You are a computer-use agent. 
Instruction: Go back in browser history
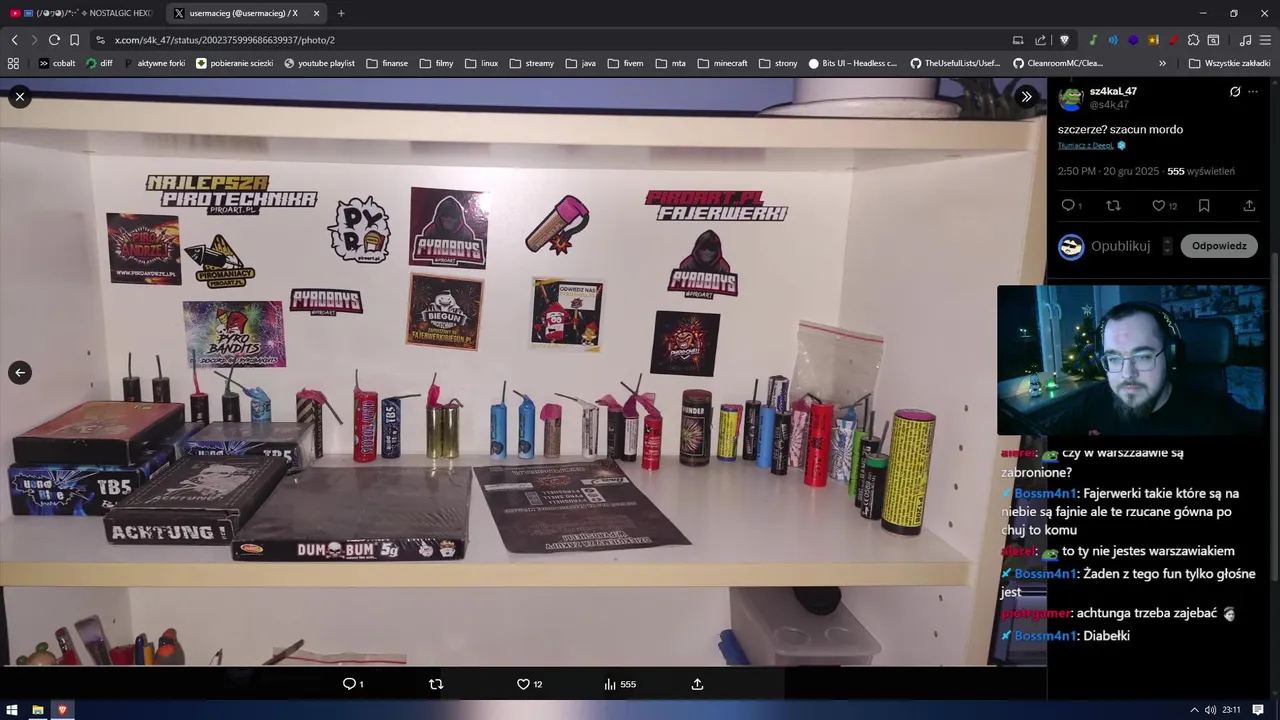[x=14, y=40]
